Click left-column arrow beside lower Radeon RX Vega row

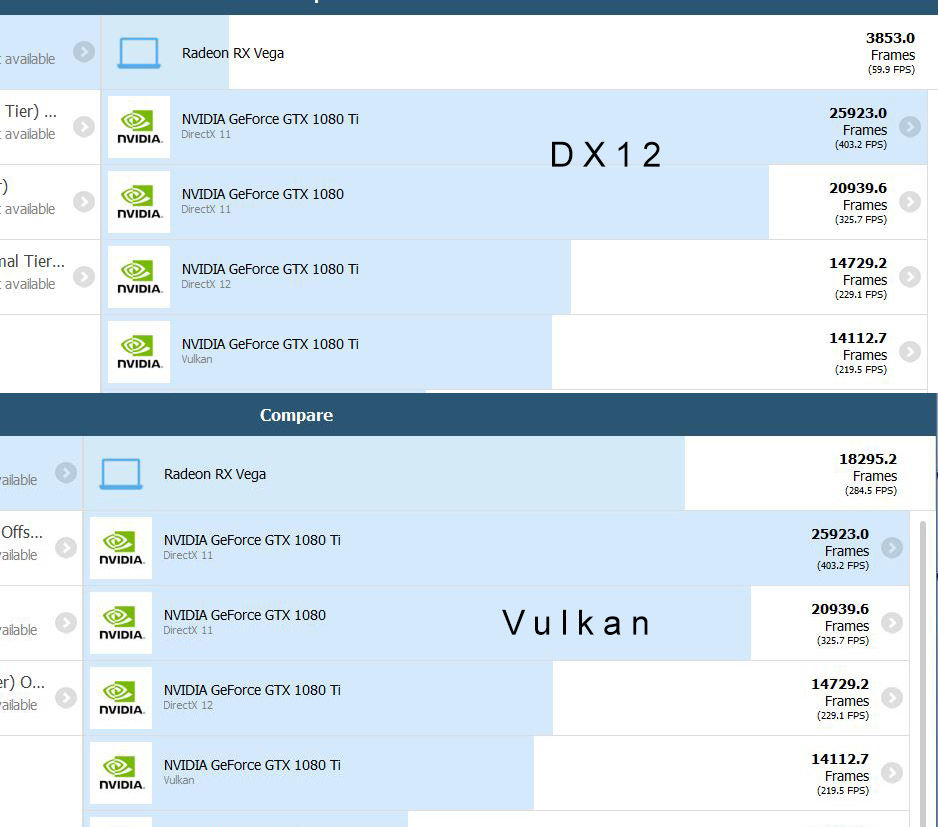coord(66,473)
